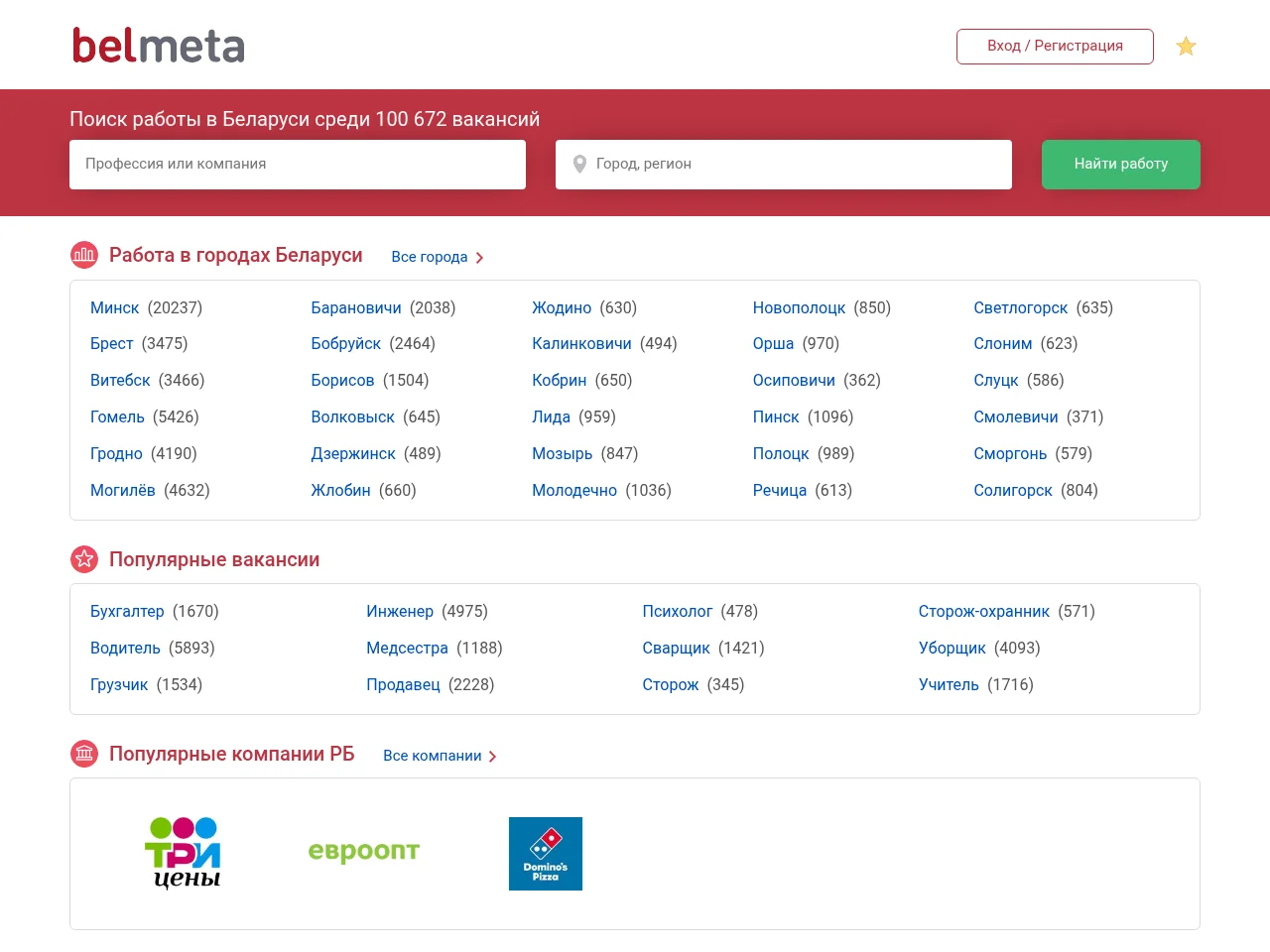Open jobs in Новополоцк
The height and width of the screenshot is (952, 1270).
[x=800, y=307]
